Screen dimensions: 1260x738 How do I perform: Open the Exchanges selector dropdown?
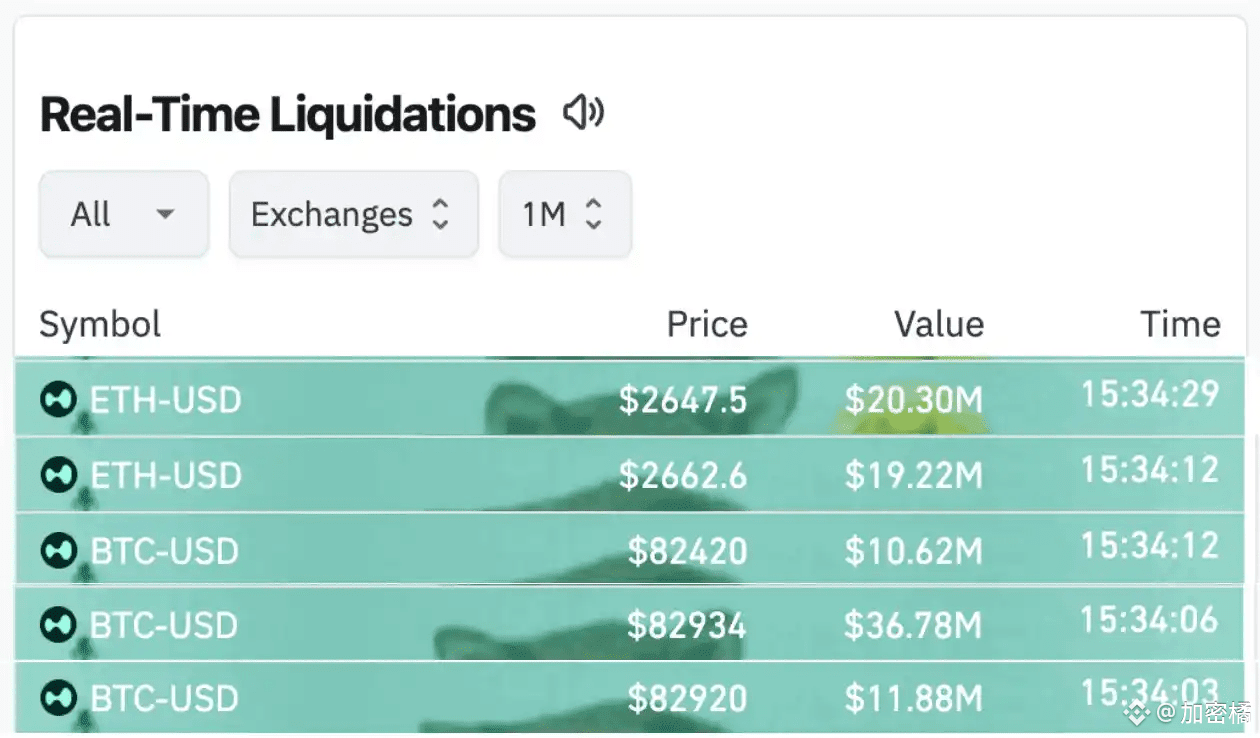point(353,214)
